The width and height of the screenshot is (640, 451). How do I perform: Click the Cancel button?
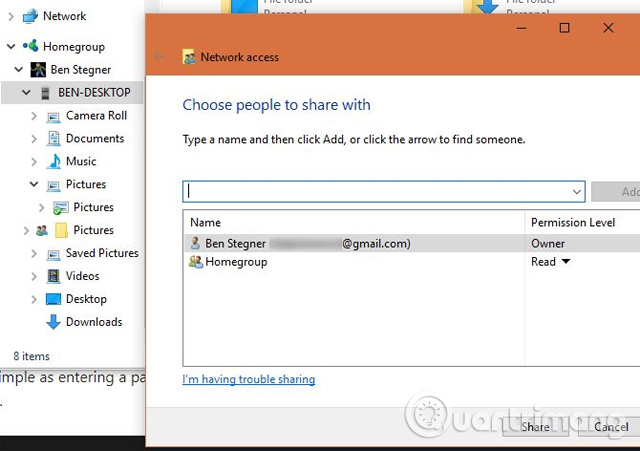[x=611, y=427]
